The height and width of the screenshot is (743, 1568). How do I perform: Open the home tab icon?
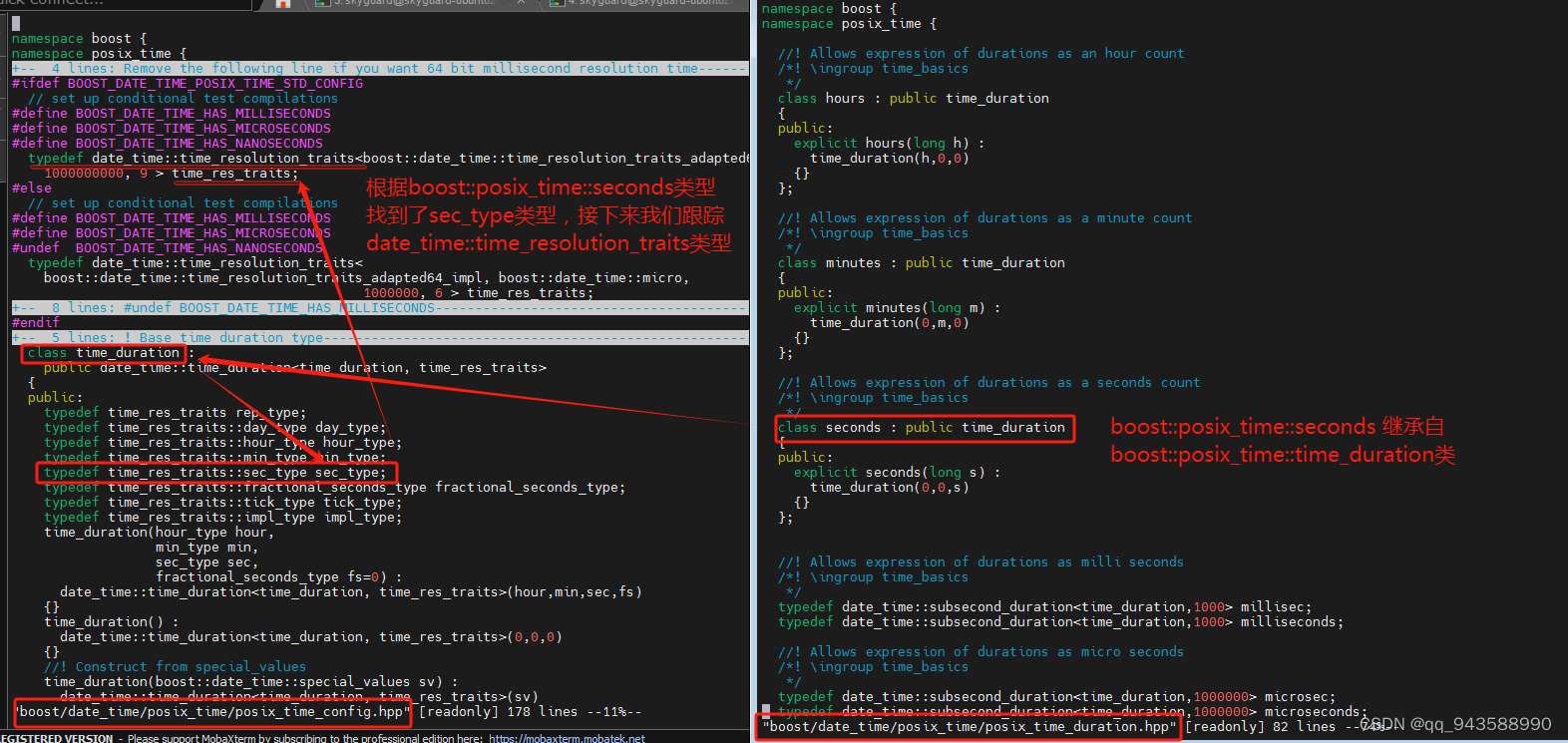point(283,4)
